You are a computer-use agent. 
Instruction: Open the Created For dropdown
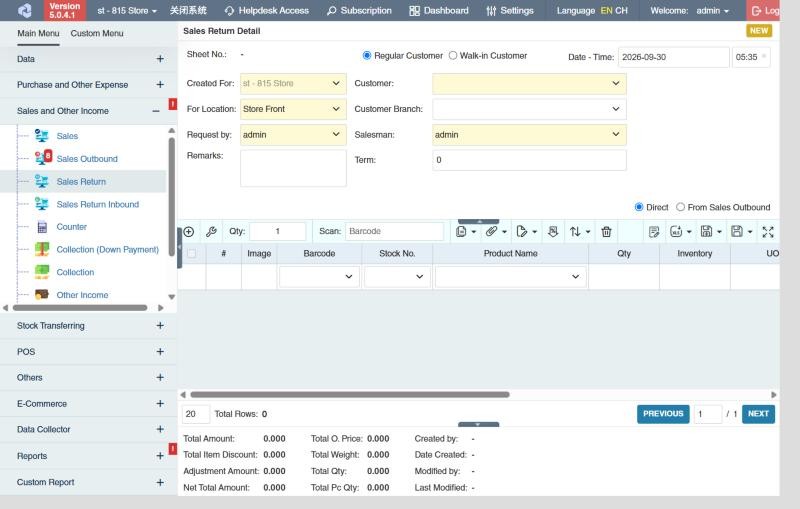293,83
